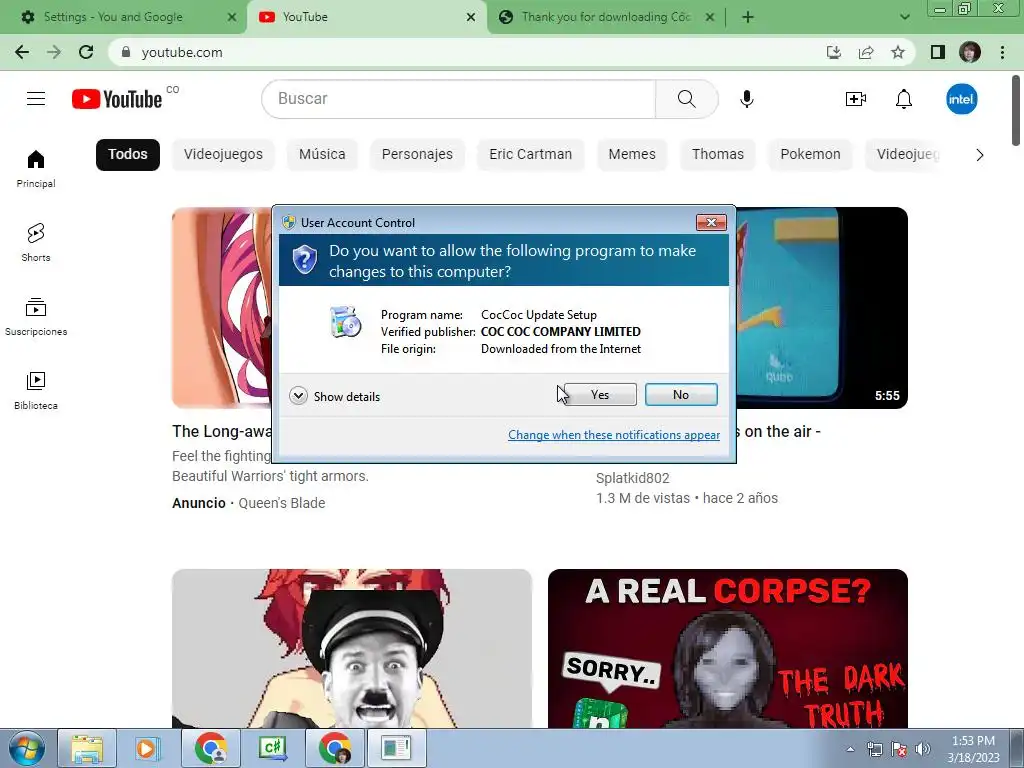1024x768 pixels.
Task: Open Splatkid802 channel link
Action: (x=633, y=478)
